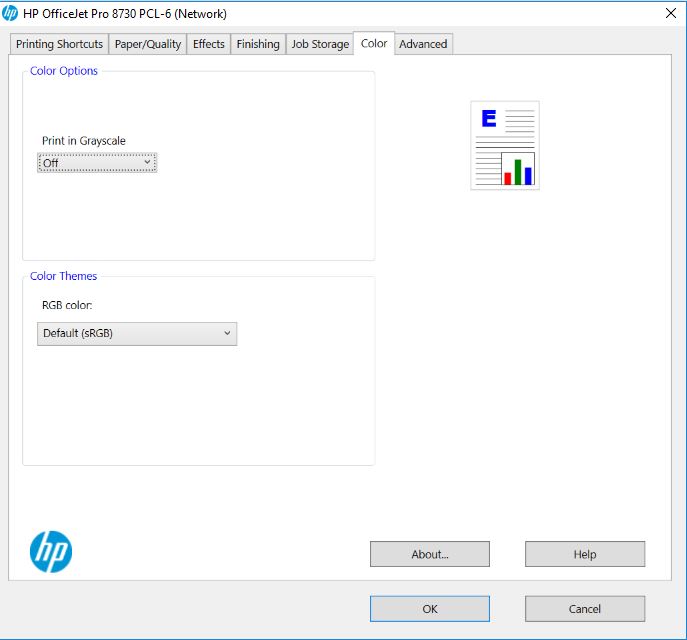Viewport: 687px width, 640px height.
Task: Click the blue letter E in preview
Action: (x=488, y=119)
